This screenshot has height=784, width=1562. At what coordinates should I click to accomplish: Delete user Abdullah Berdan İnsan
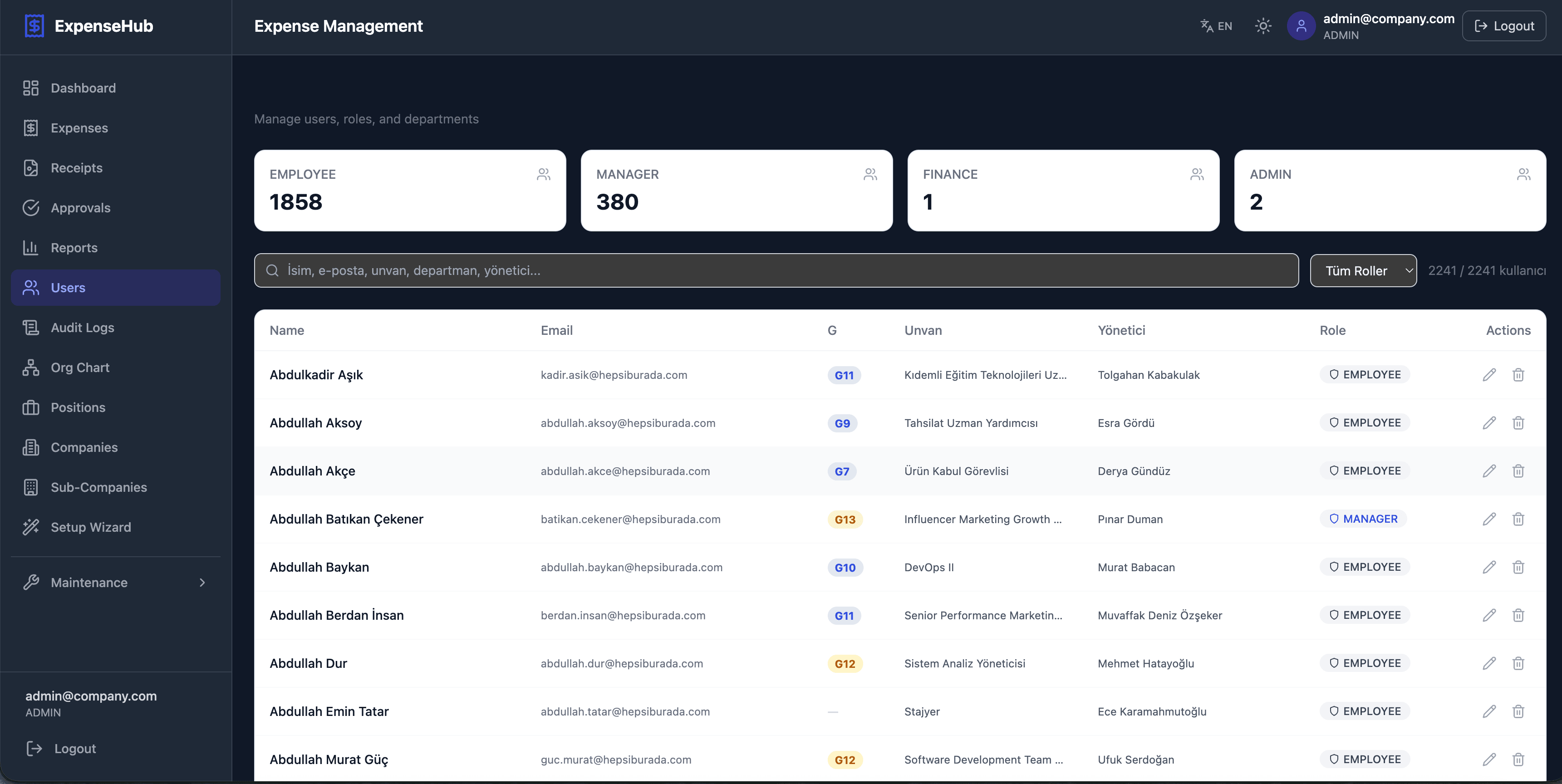[x=1518, y=615]
